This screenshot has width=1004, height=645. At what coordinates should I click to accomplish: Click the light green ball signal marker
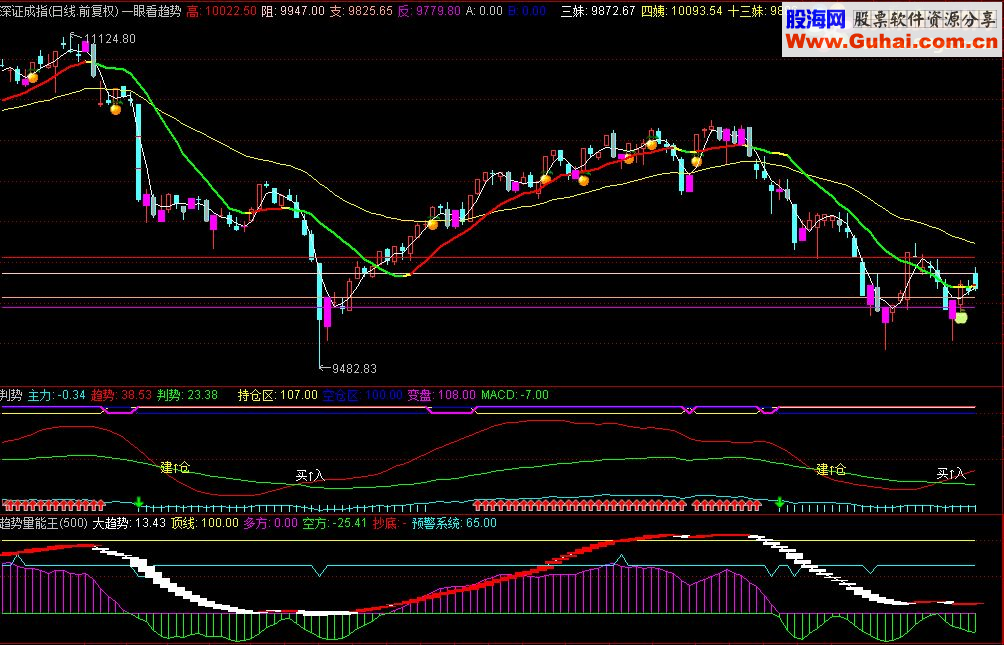tap(961, 317)
